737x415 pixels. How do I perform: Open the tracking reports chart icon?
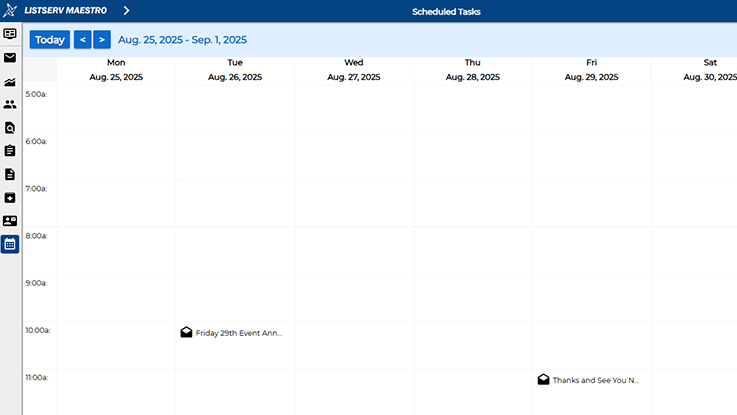[10, 82]
